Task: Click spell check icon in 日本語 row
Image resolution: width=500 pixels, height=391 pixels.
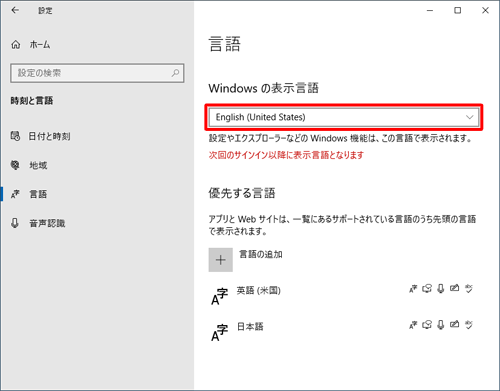Action: tap(469, 325)
